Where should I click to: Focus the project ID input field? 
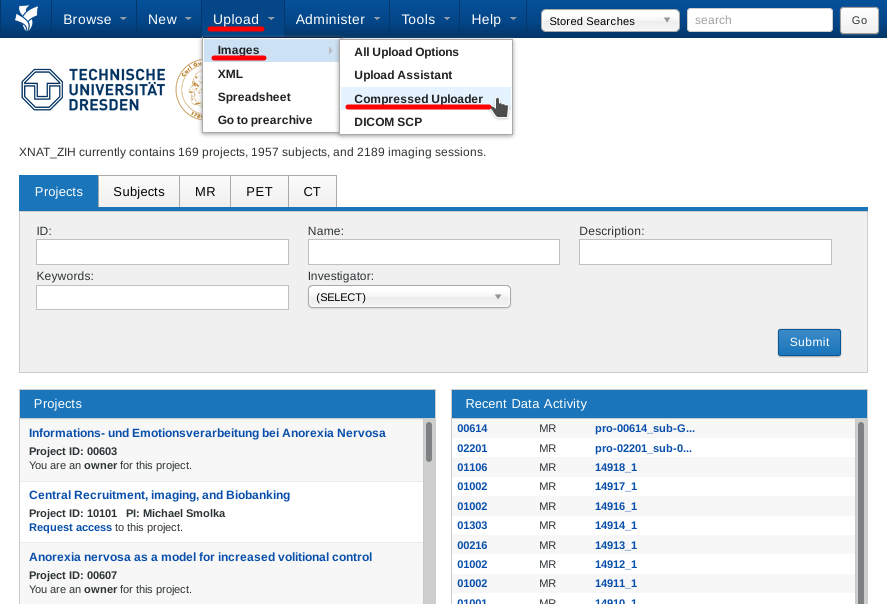point(162,252)
